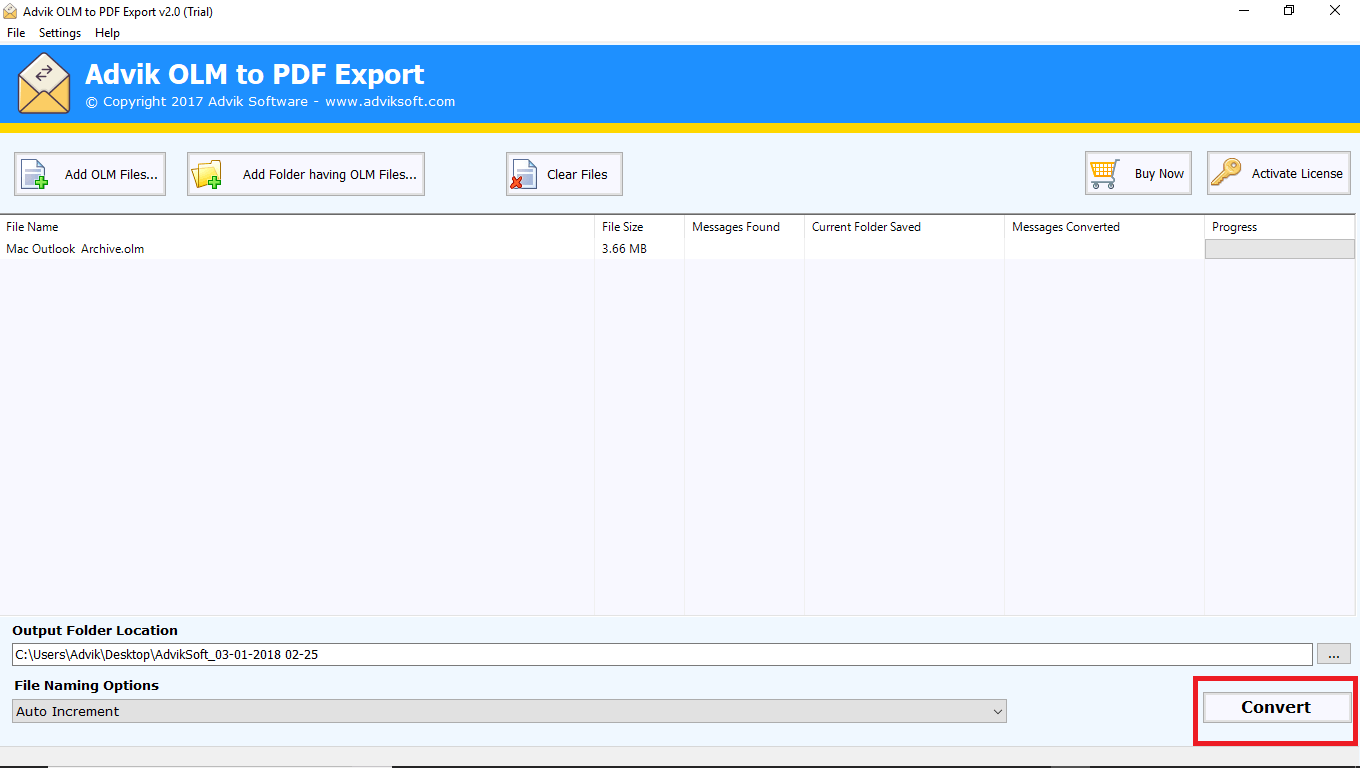Click the File Size column header
Viewport: 1360px width, 768px height.
[640, 227]
